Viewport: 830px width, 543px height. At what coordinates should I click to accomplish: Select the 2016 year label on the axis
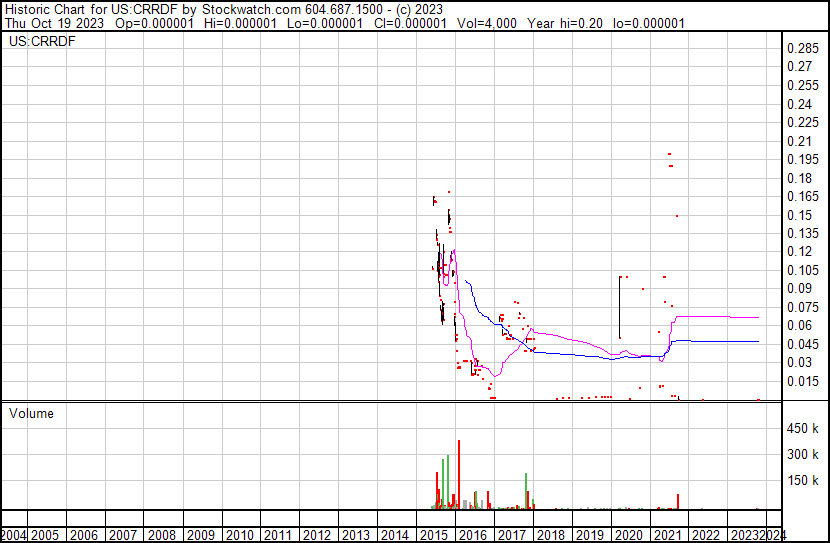(x=473, y=535)
